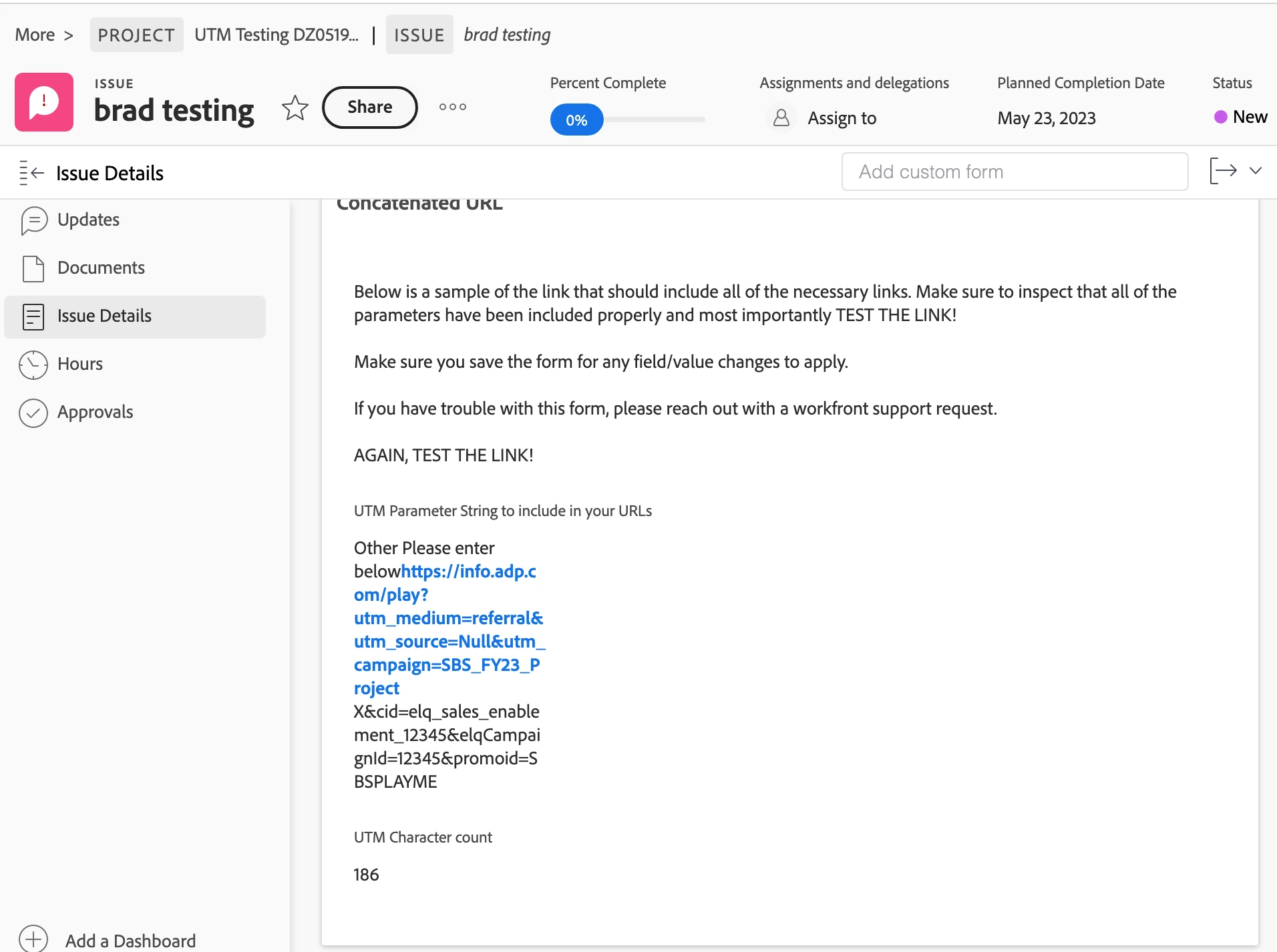Expand the More breadcrumb
Viewport: 1277px width, 952px height.
click(x=44, y=35)
